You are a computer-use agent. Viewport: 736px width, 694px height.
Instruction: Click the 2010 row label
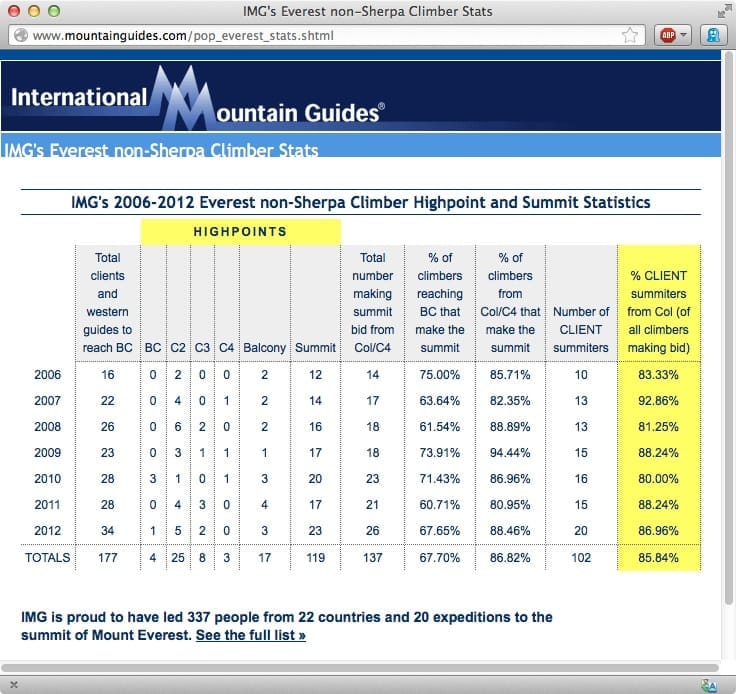[x=47, y=479]
